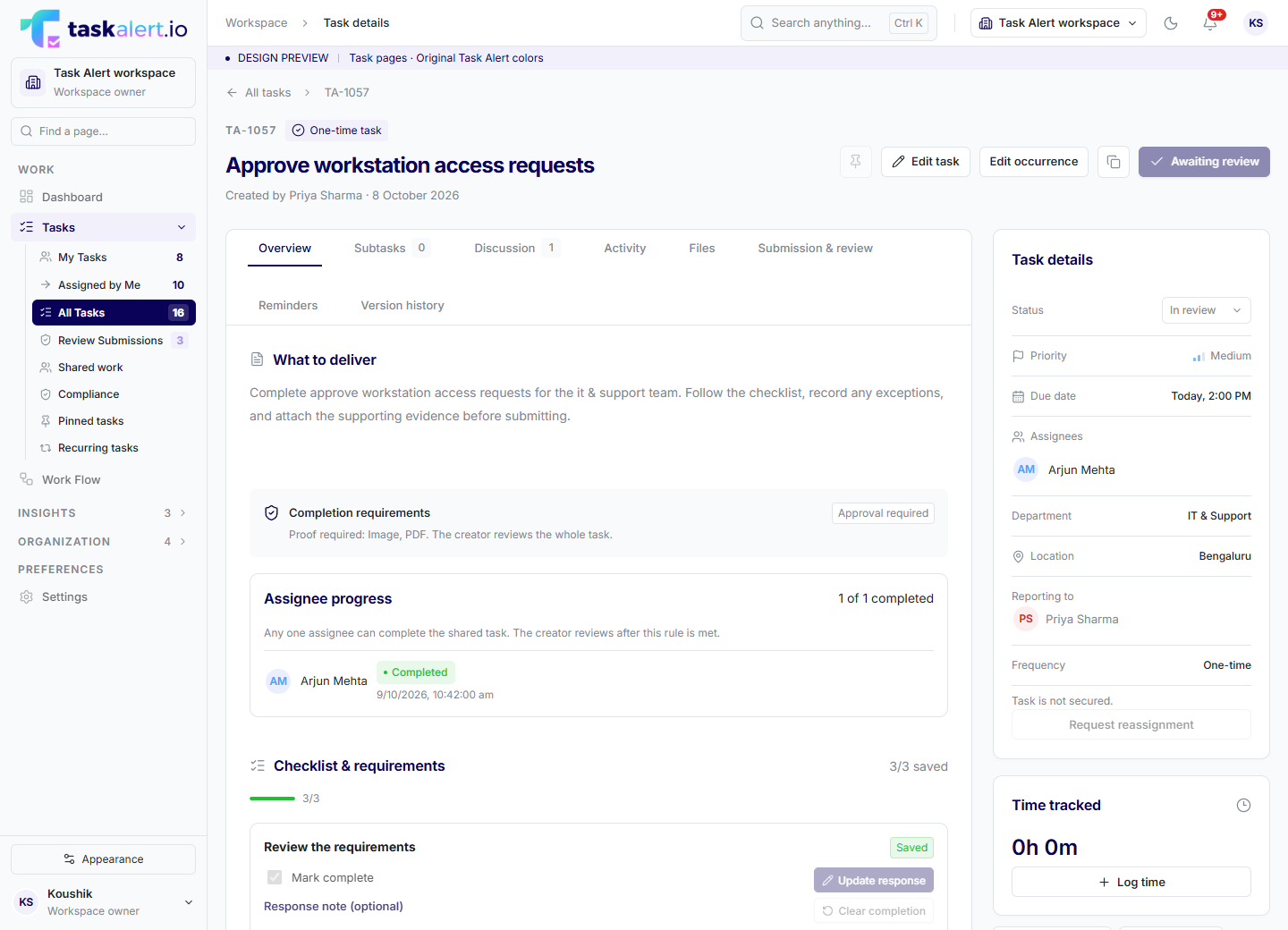Open Review Submissions list
This screenshot has width=1288, height=930.
(114, 341)
